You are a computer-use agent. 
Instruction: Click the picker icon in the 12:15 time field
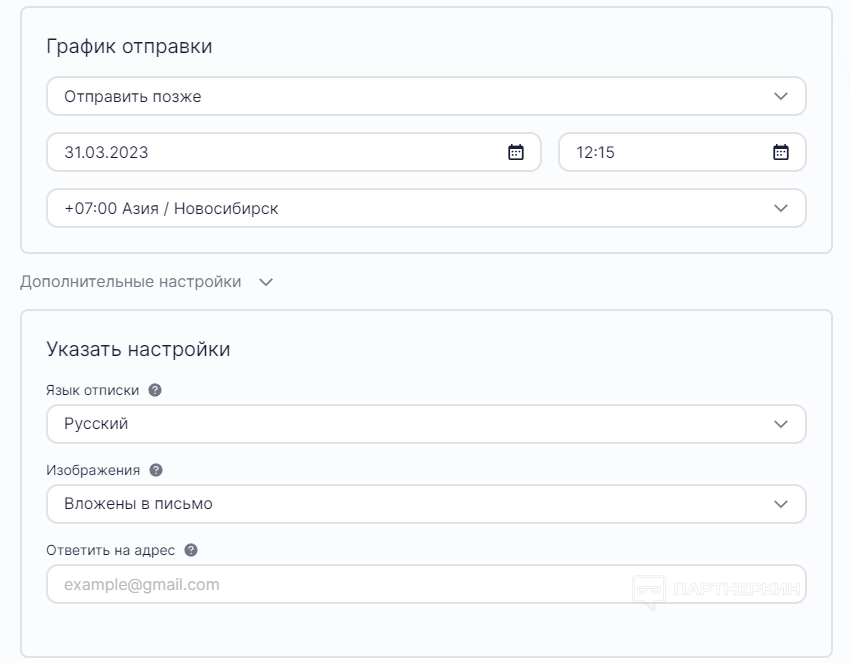pos(781,153)
